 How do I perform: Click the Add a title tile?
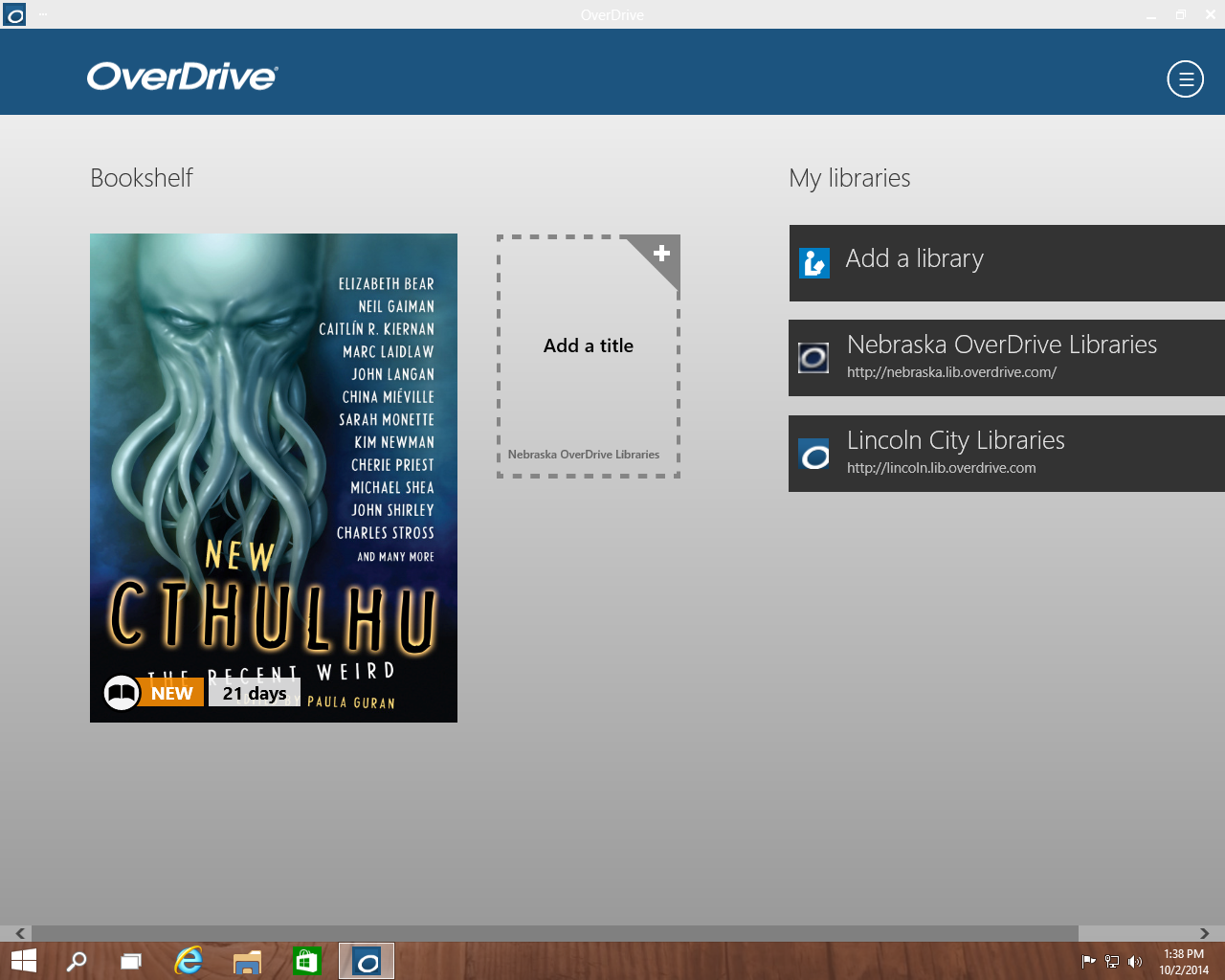(x=589, y=356)
